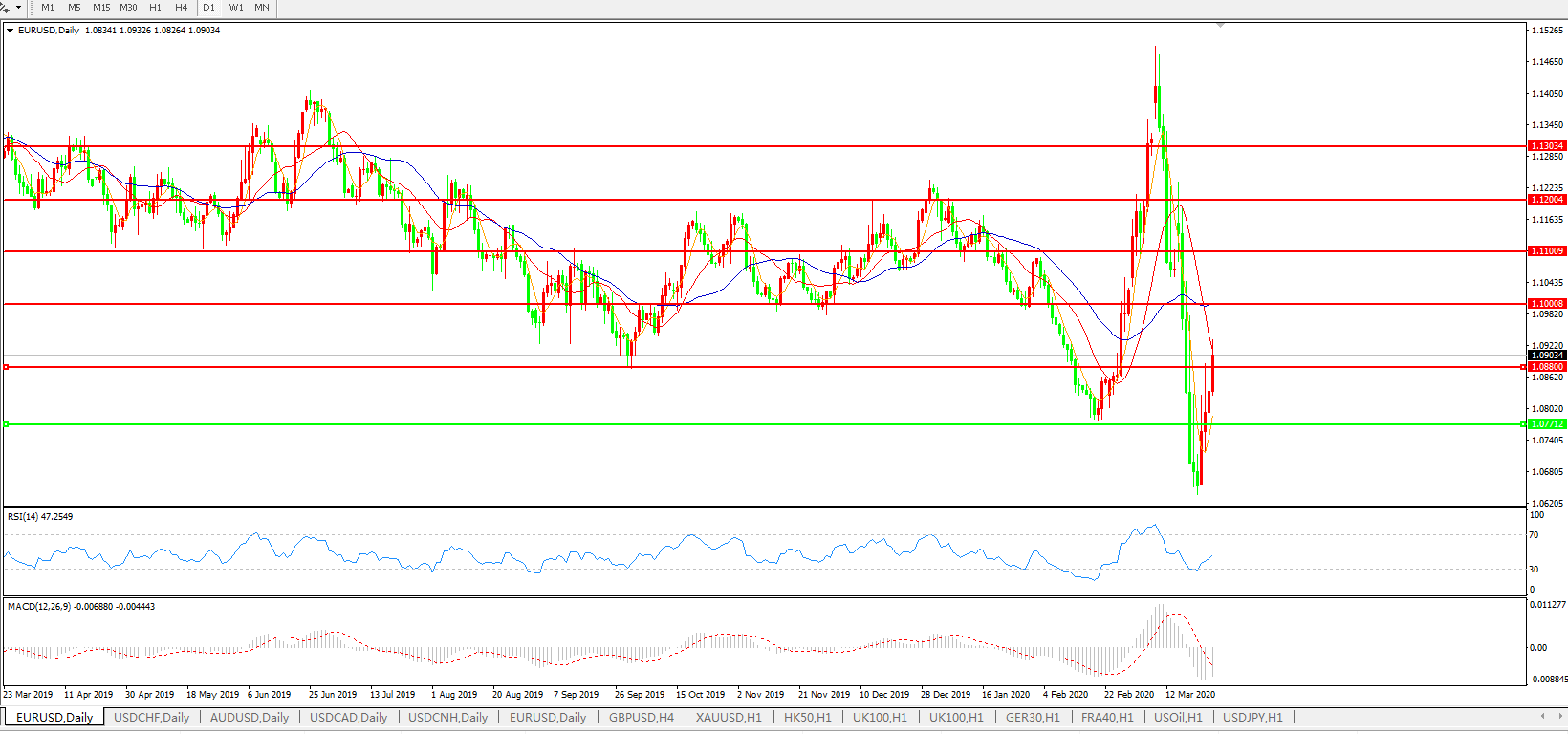
Task: Switch to the XAUUSD,H1 chart tab
Action: (x=729, y=718)
